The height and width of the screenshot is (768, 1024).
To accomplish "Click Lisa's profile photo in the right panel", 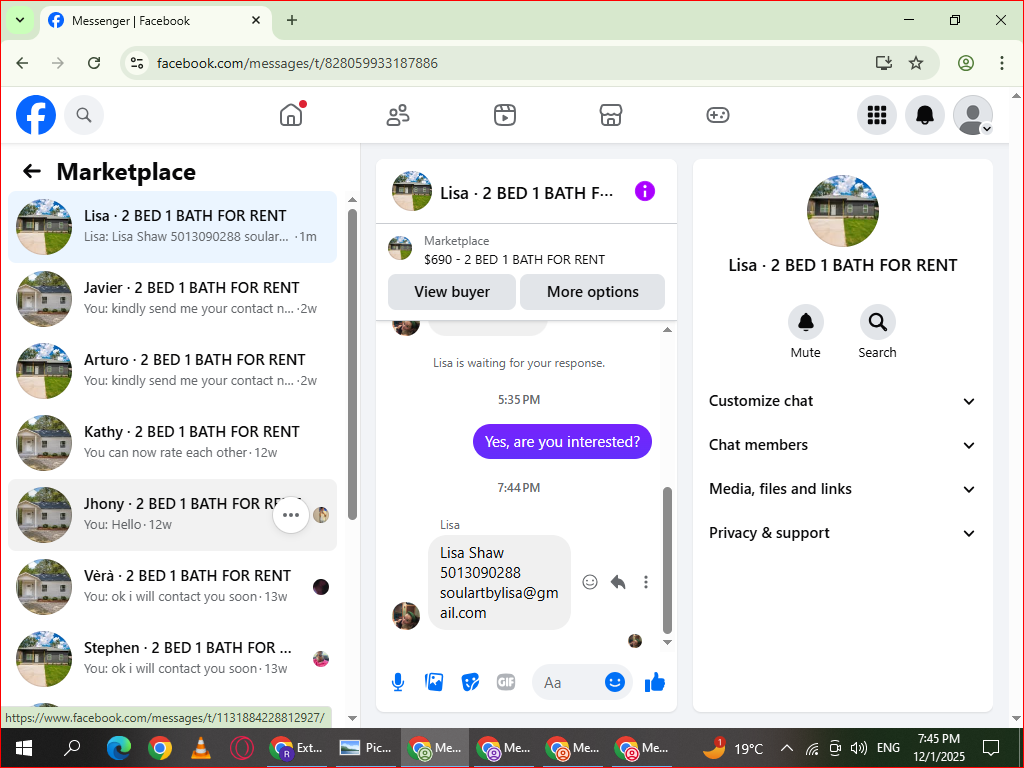I will 842,210.
